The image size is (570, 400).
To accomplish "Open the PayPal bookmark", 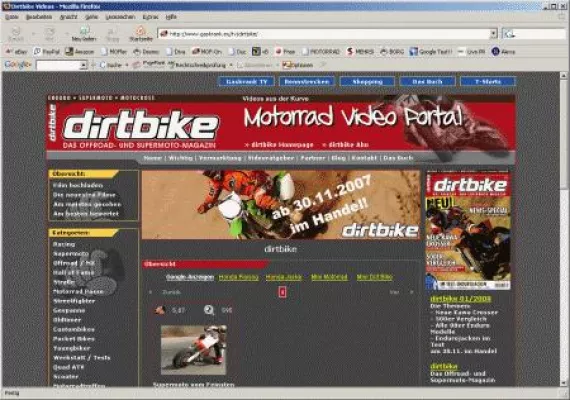I will click(x=47, y=52).
